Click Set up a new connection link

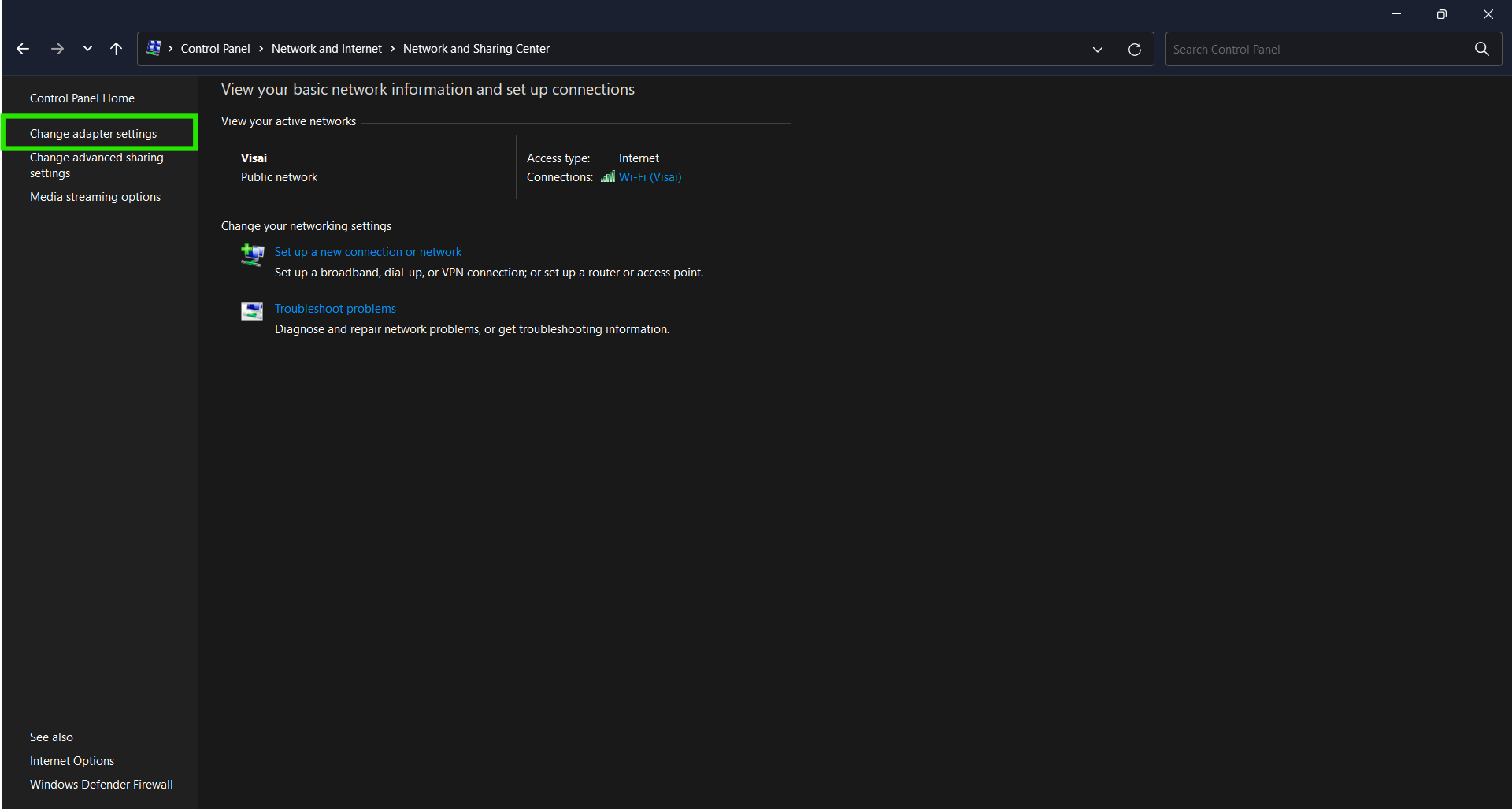[368, 252]
